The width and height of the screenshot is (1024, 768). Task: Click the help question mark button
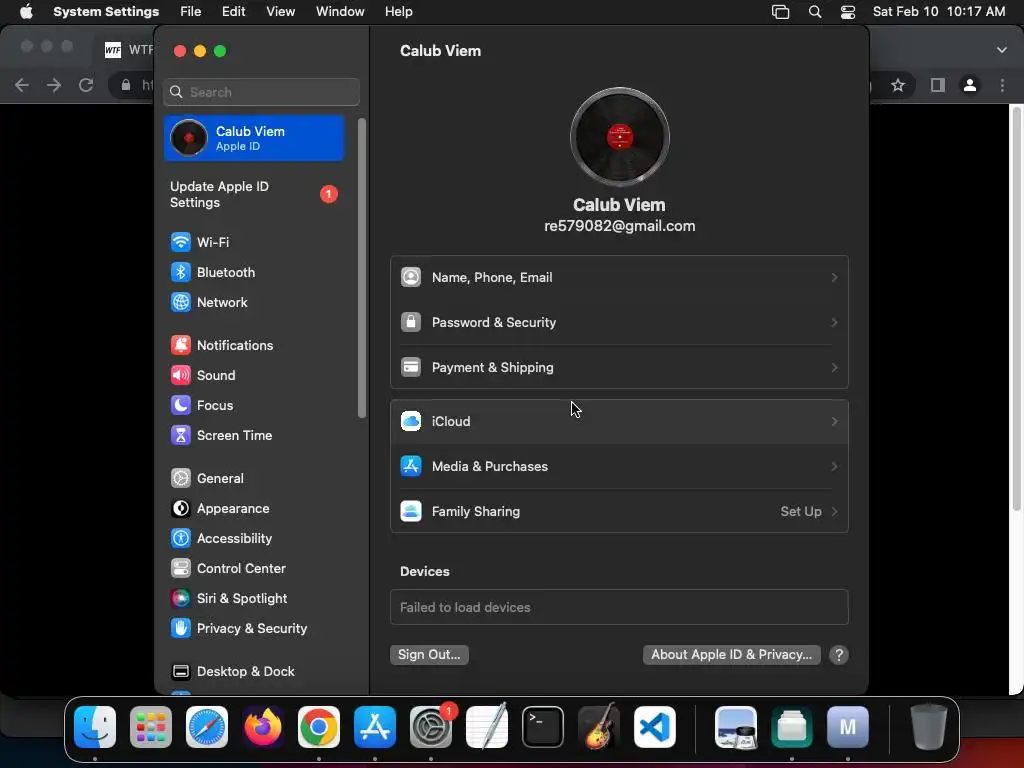click(839, 655)
